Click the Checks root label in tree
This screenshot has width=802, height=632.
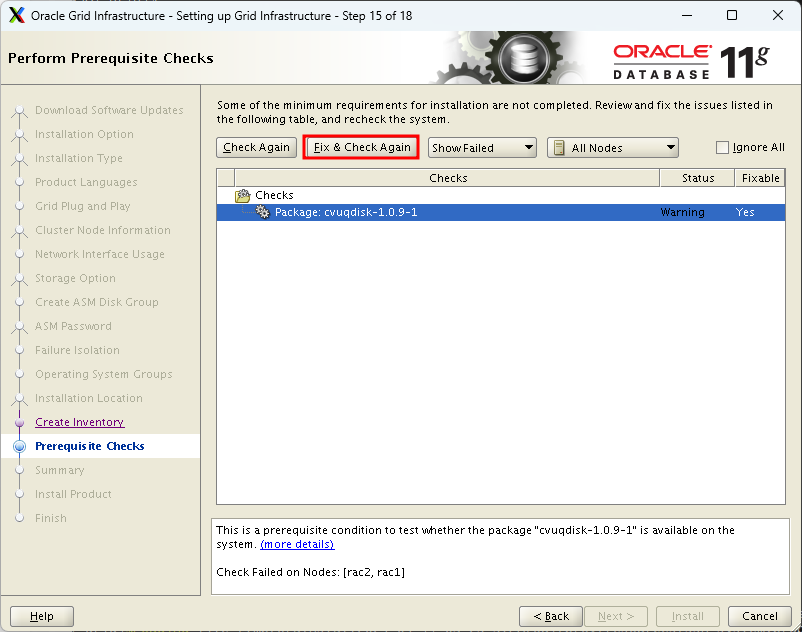coord(274,195)
